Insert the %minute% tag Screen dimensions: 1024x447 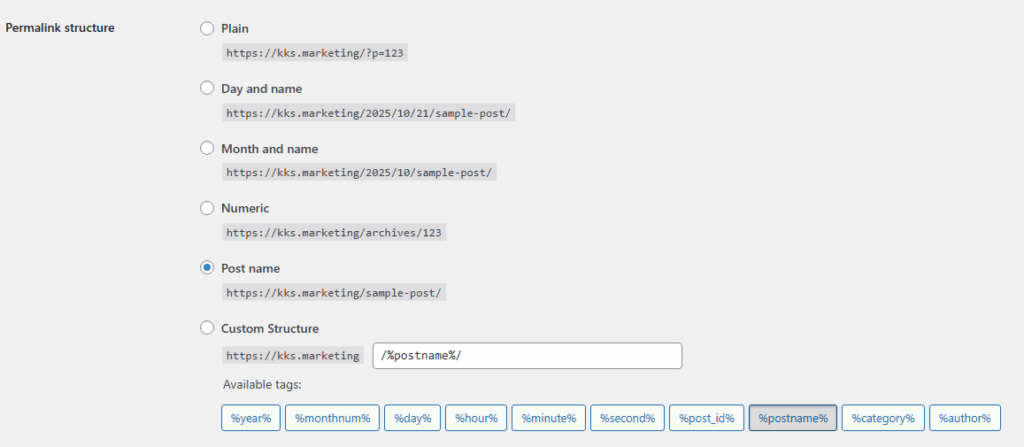click(548, 418)
